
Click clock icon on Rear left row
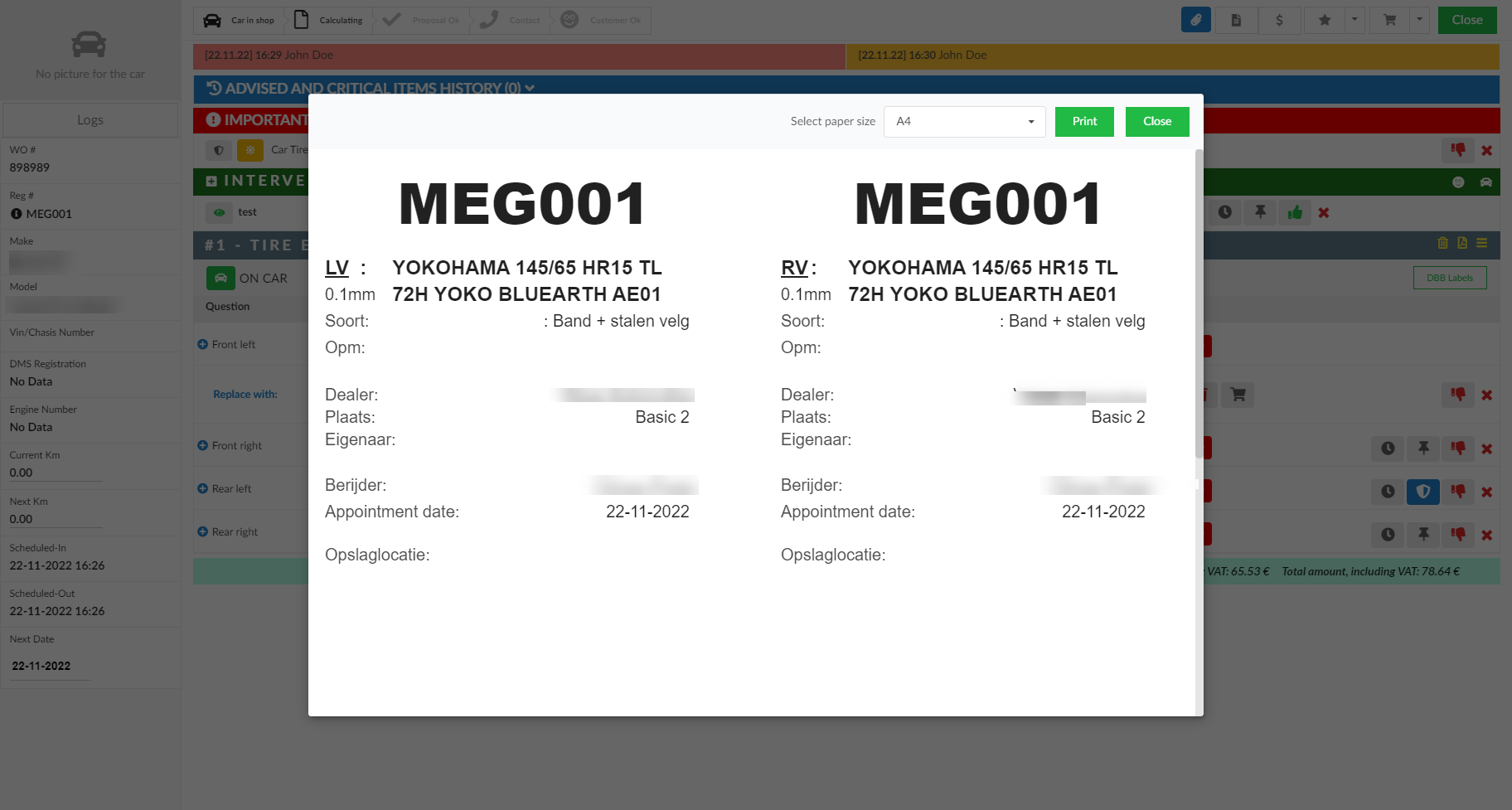(1388, 492)
